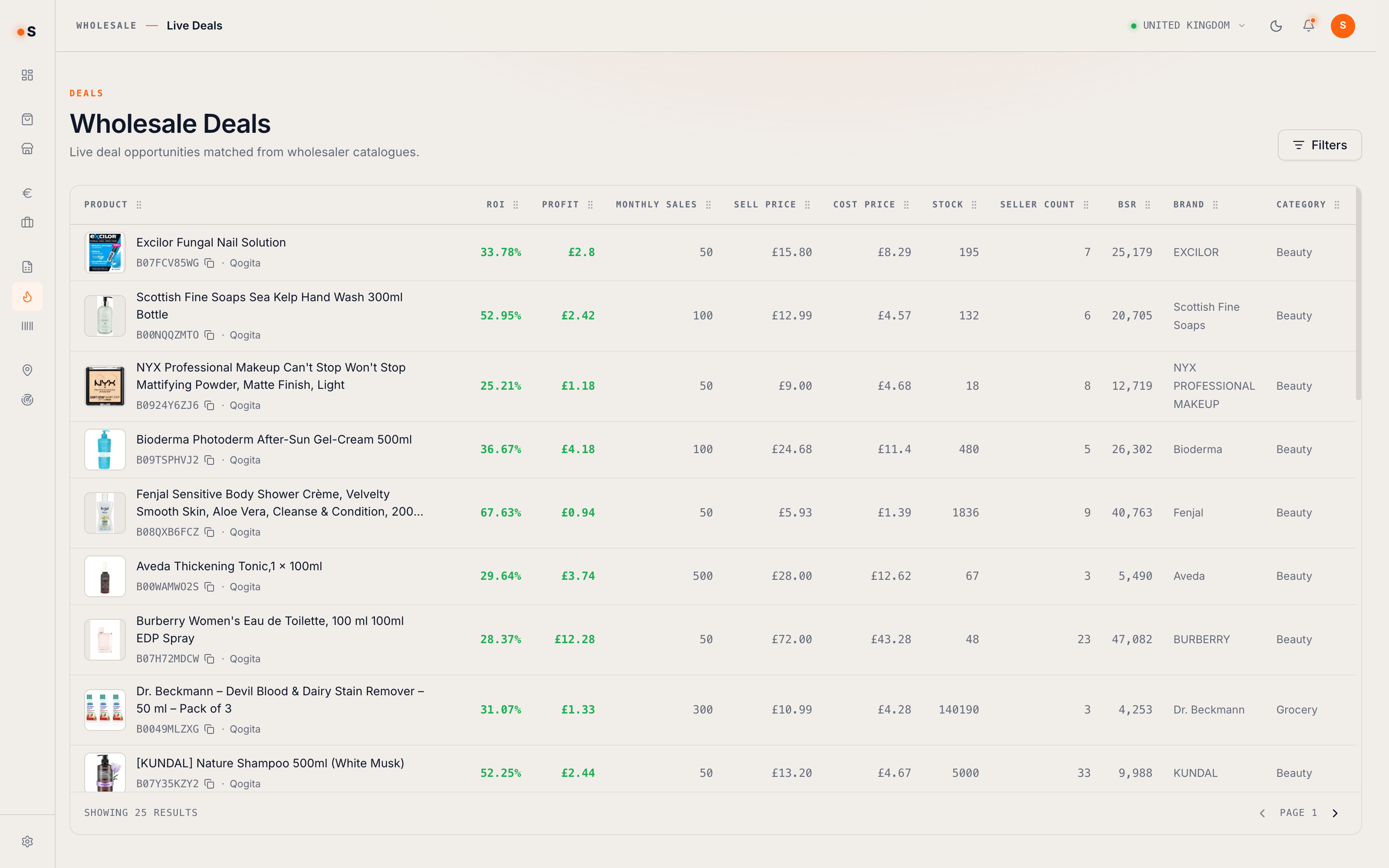Select the flame live deals sidebar icon
This screenshot has height=868, width=1389.
pyautogui.click(x=27, y=296)
